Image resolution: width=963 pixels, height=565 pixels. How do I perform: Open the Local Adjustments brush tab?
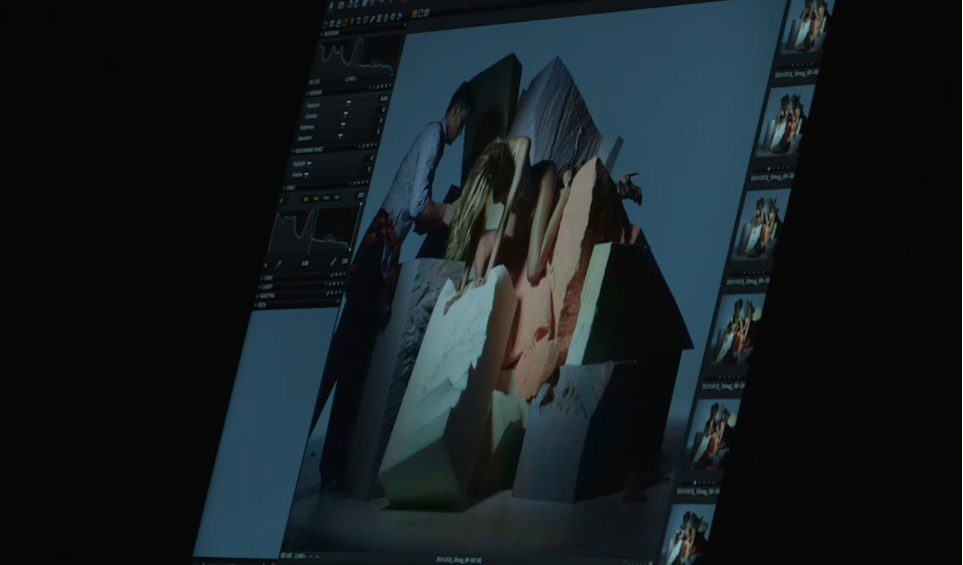(372, 19)
